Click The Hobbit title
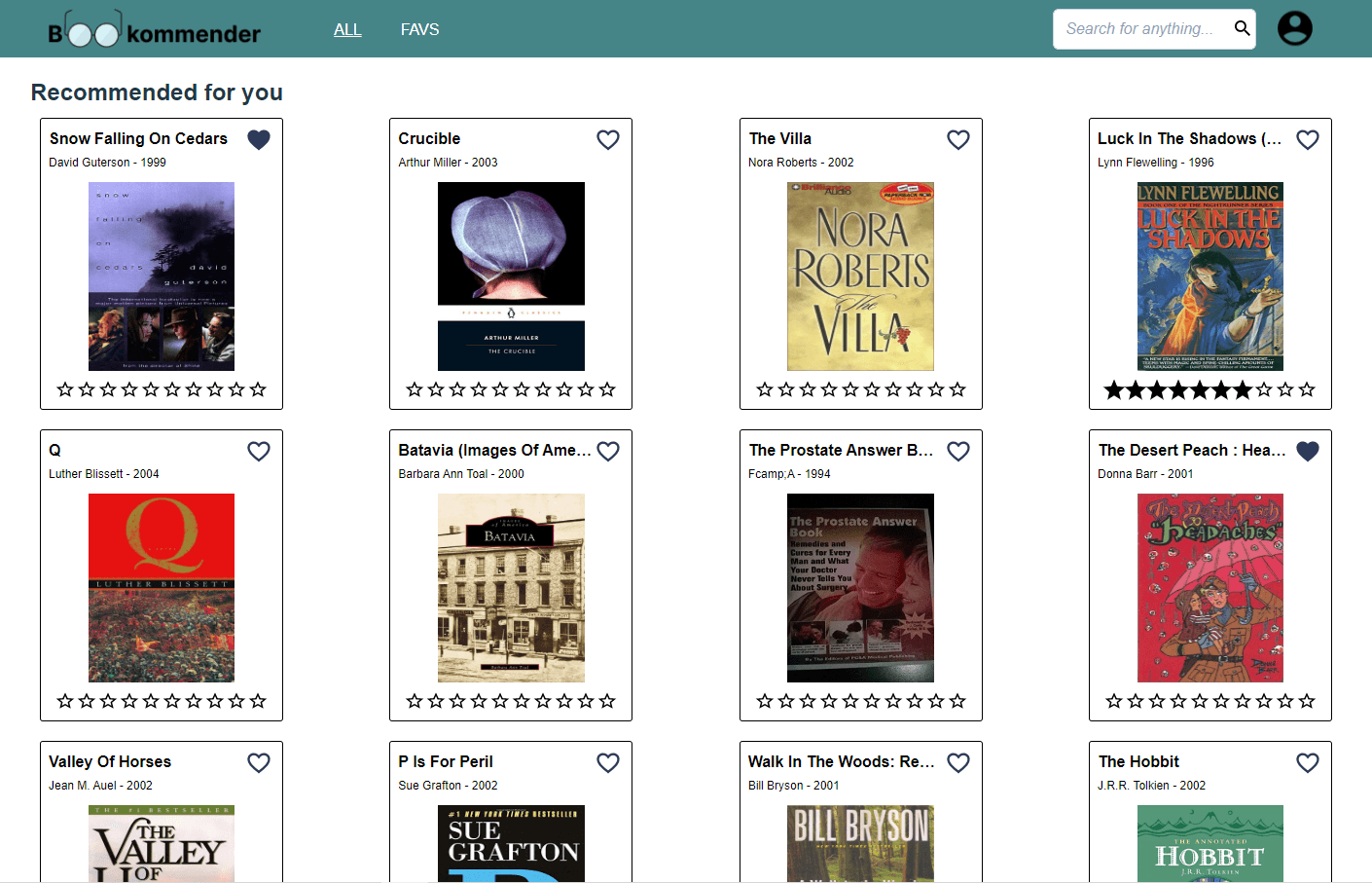The image size is (1372, 883). click(1138, 761)
